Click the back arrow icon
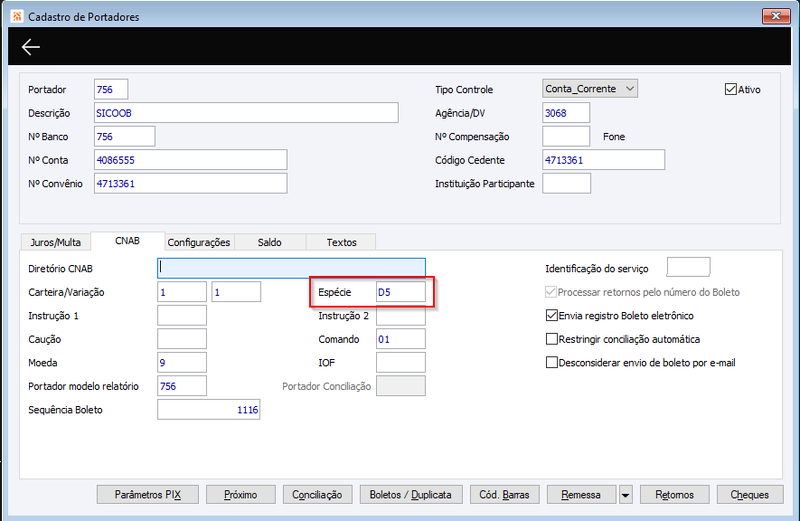This screenshot has width=800, height=521. point(31,47)
